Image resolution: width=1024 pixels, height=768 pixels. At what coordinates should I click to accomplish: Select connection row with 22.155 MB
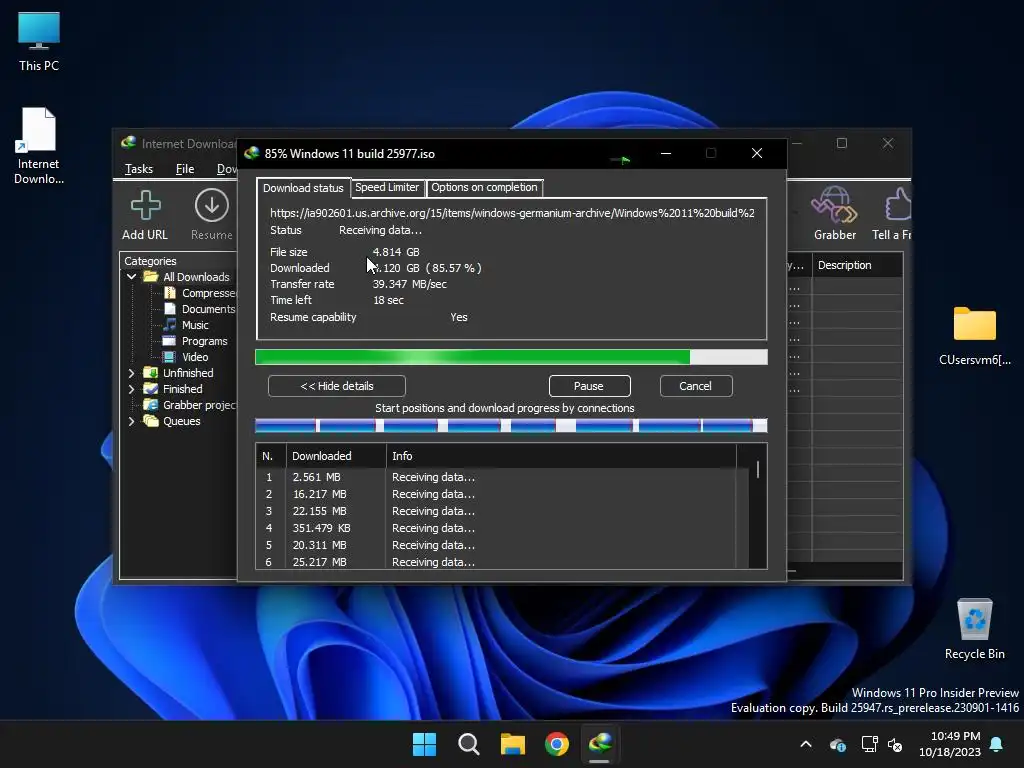[x=502, y=511]
